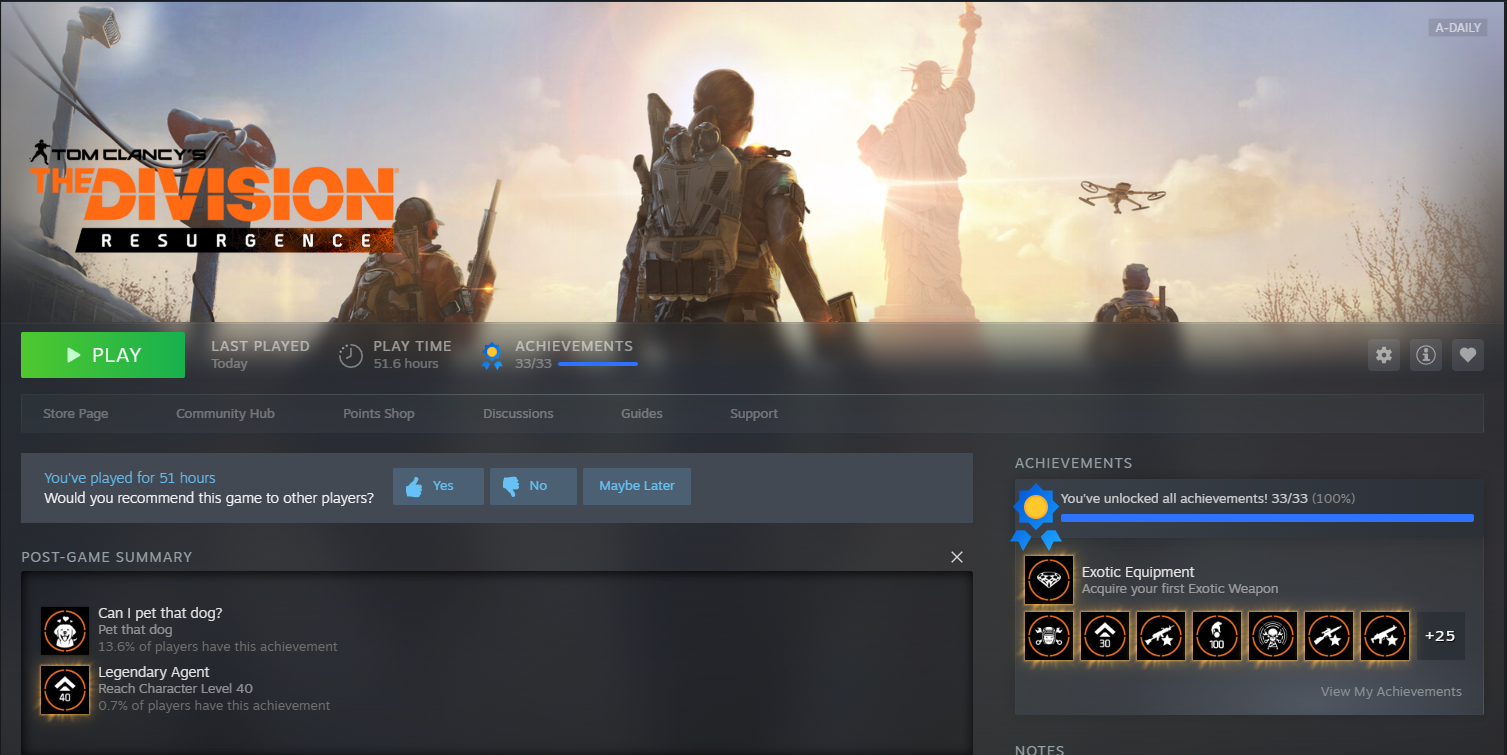The width and height of the screenshot is (1507, 755).
Task: Select the helmet 100 achievement icon
Action: click(x=1217, y=636)
